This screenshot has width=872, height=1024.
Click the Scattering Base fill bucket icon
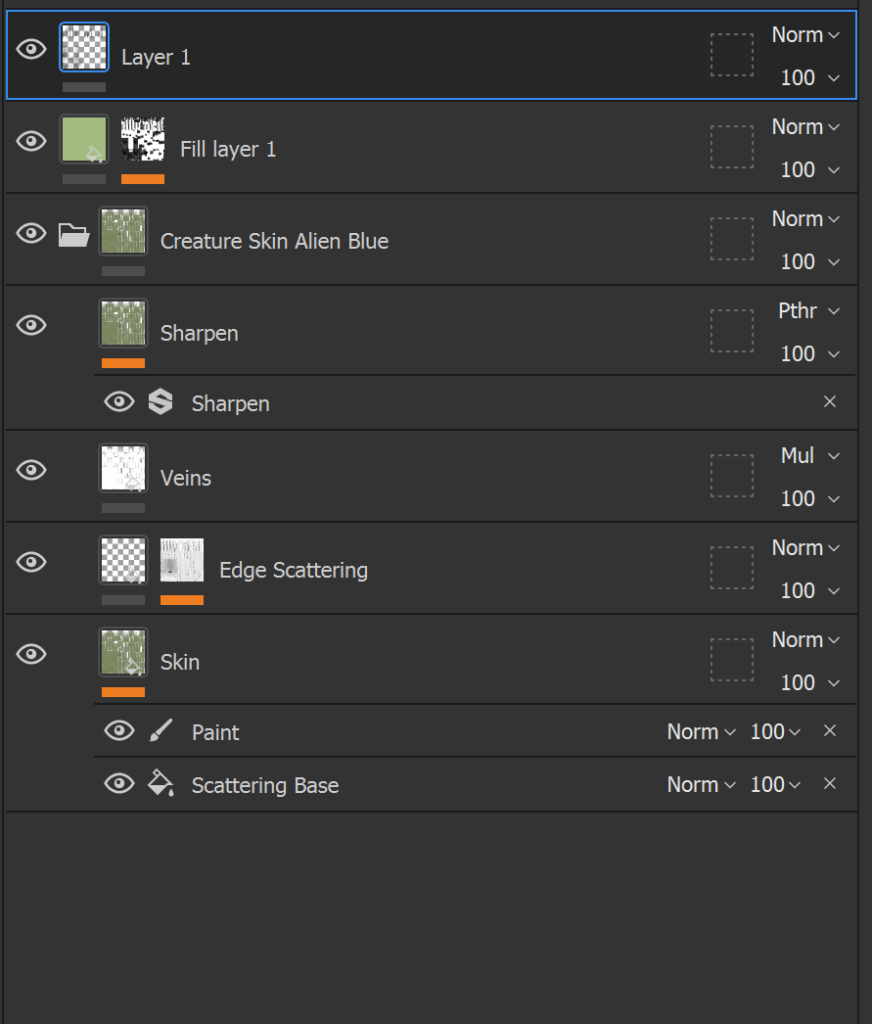point(160,784)
